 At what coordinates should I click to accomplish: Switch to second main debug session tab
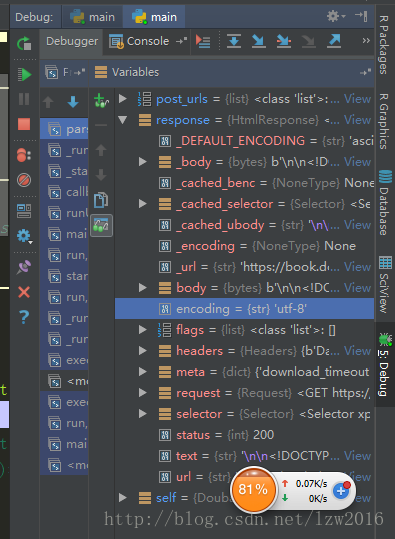pyautogui.click(x=154, y=17)
